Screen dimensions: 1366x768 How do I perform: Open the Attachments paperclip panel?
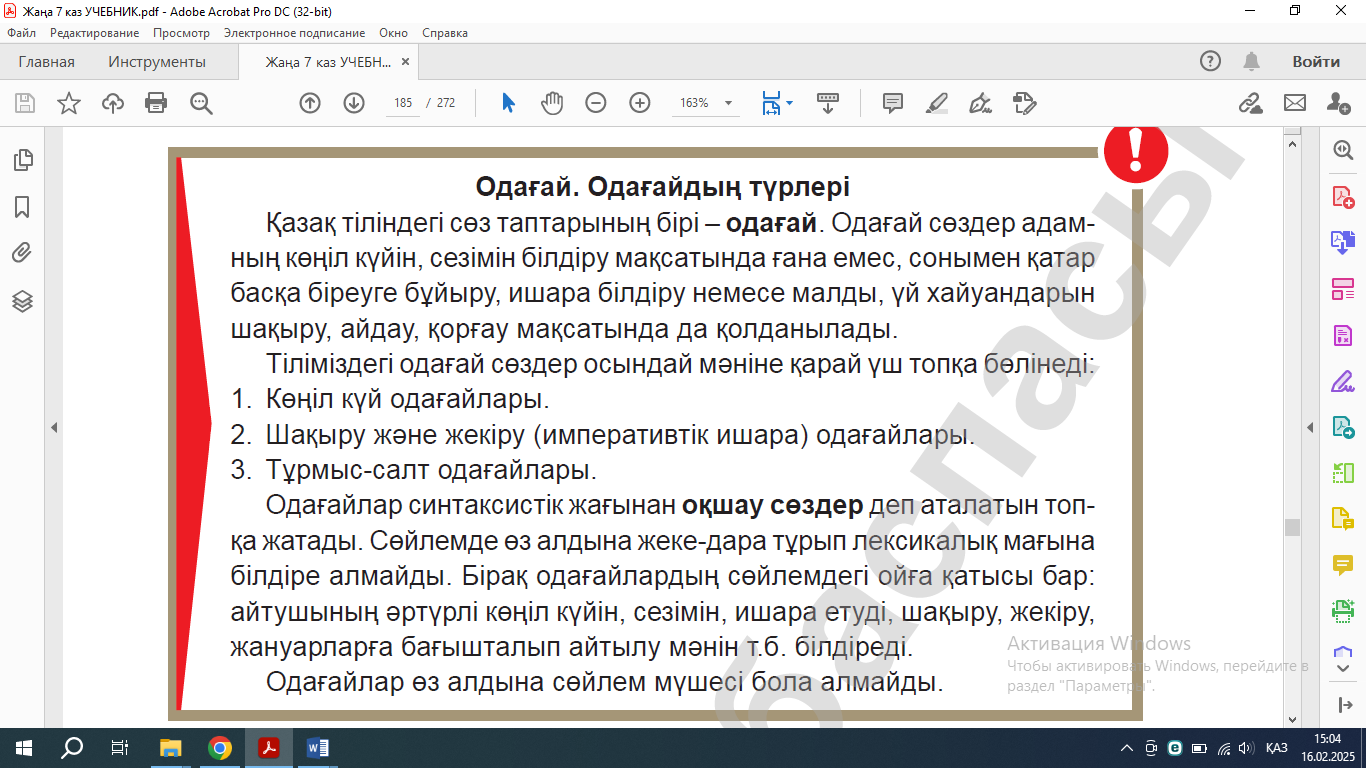pyautogui.click(x=22, y=253)
